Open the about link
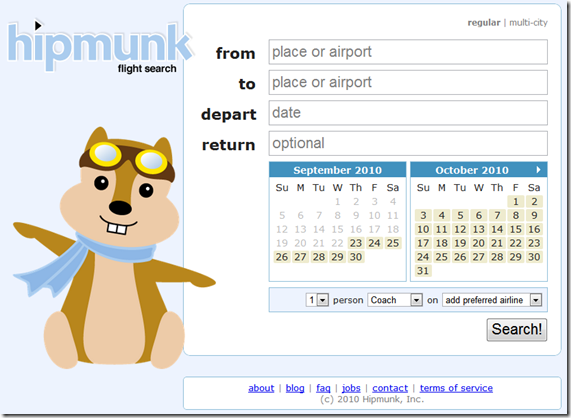The width and height of the screenshot is (571, 418). (x=261, y=388)
